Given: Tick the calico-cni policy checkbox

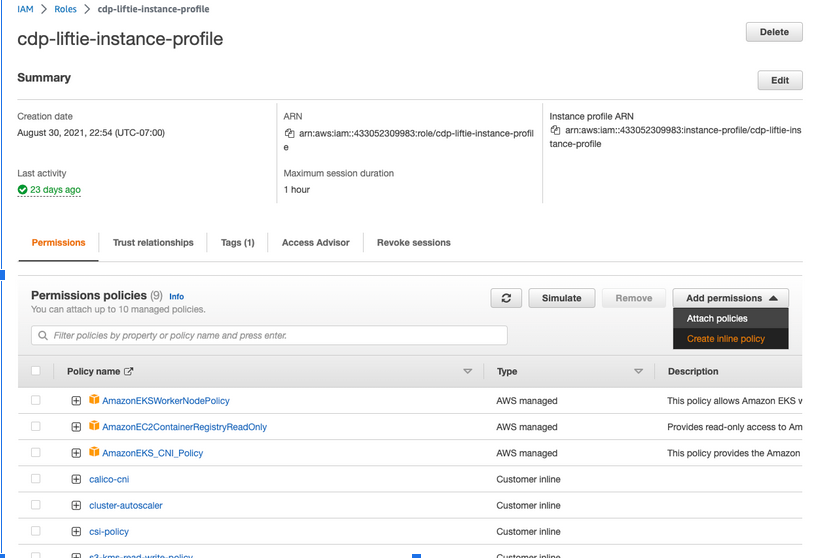Looking at the screenshot, I should (36, 479).
